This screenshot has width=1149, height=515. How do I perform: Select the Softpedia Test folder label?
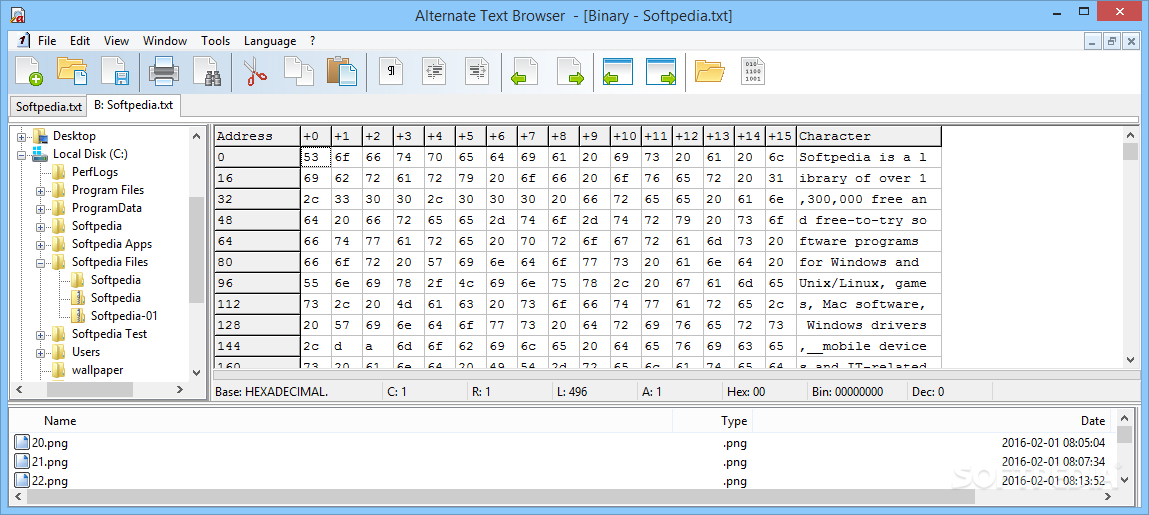(109, 334)
